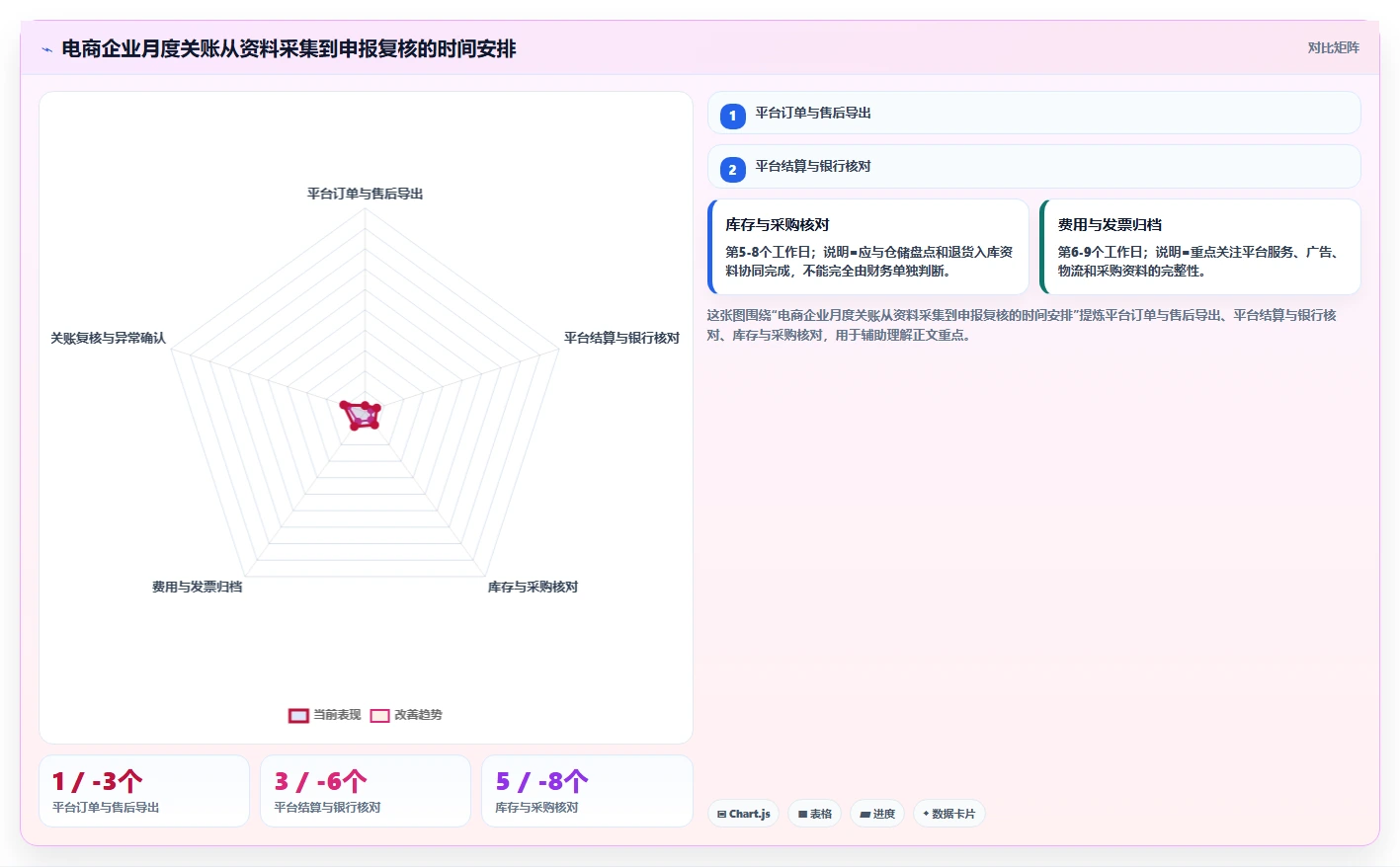1400x867 pixels.
Task: Toggle the 改善趋势 legend swatch
Action: (x=379, y=715)
